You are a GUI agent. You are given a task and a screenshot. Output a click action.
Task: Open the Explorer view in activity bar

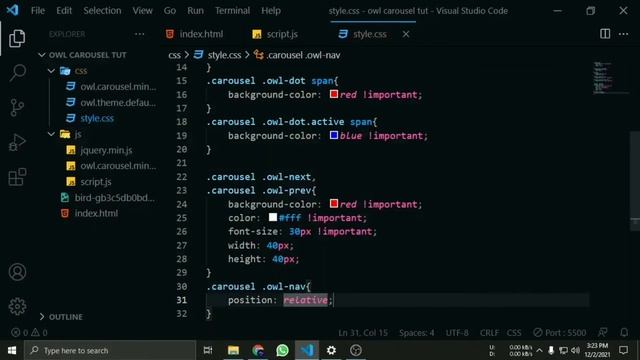pos(17,38)
